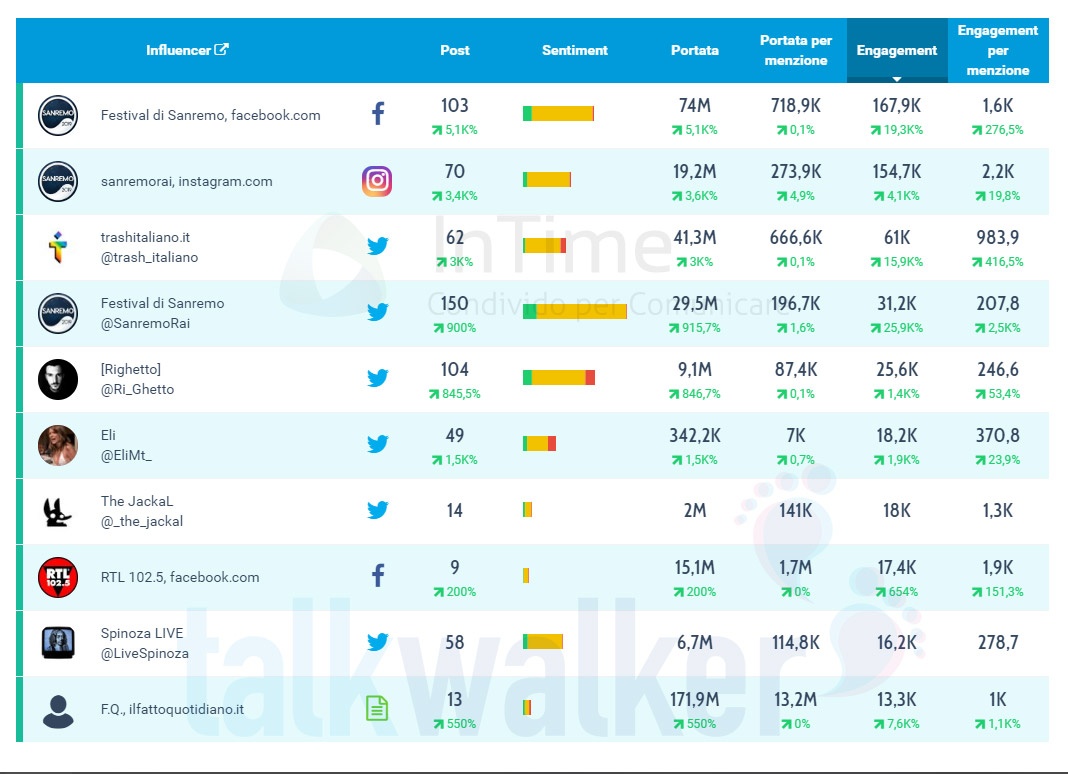The image size is (1068, 774).
Task: Open the @SanremoRai Twitter avatar
Action: pos(58,313)
